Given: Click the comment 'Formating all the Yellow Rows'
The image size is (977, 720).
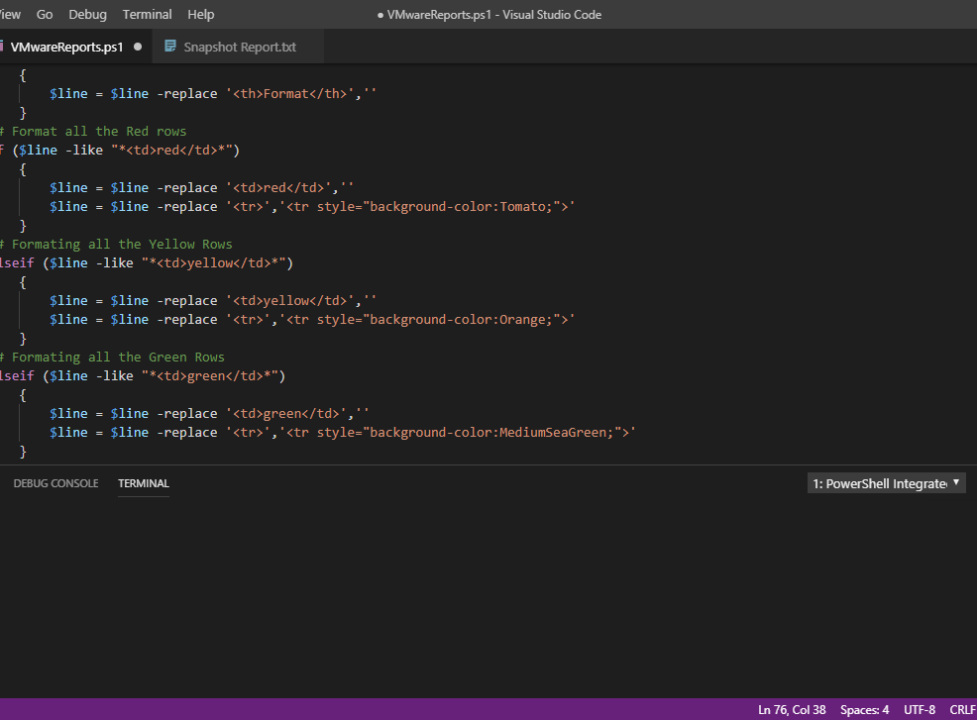Looking at the screenshot, I should (x=122, y=244).
